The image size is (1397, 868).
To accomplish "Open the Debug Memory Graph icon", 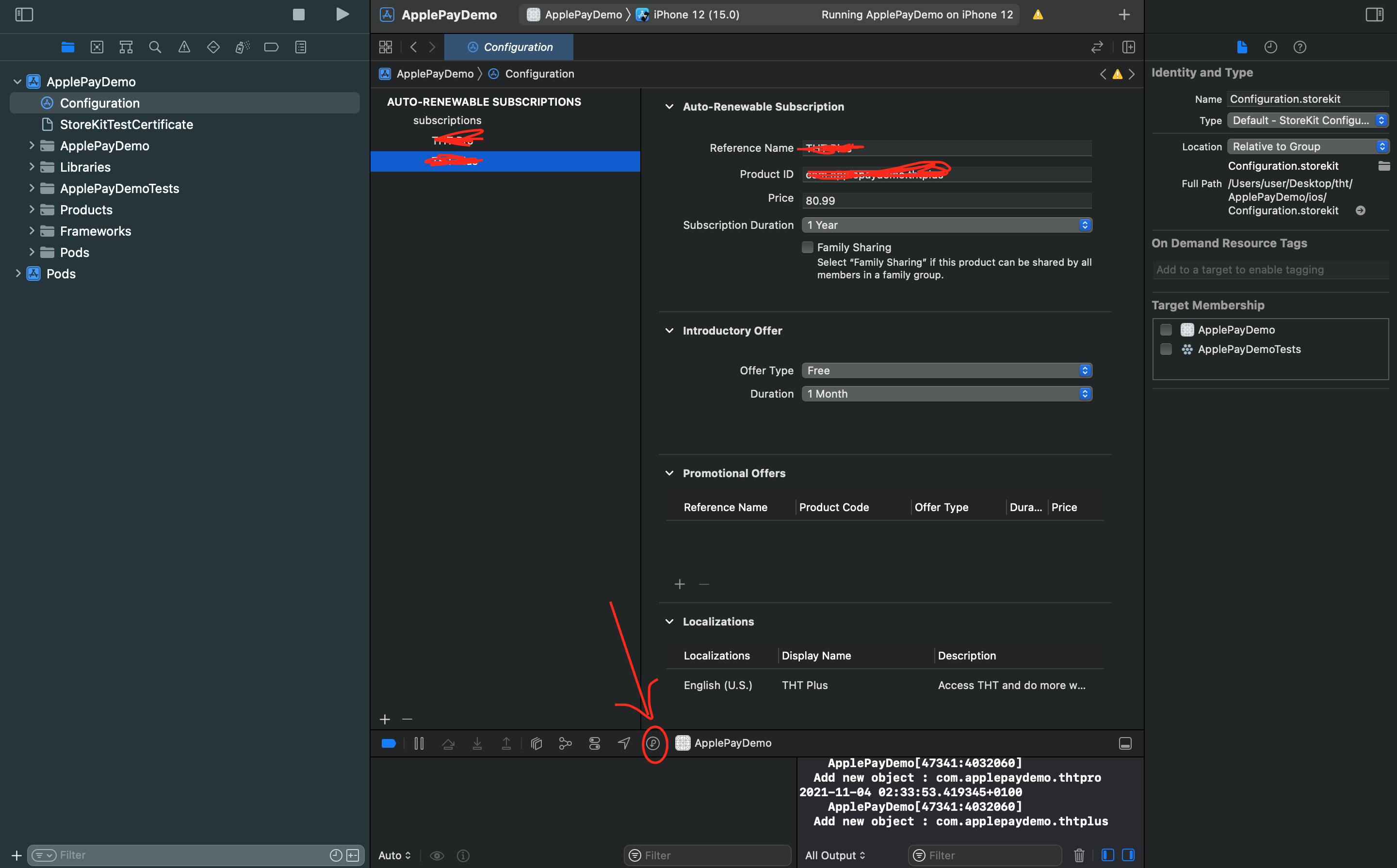I will [565, 743].
